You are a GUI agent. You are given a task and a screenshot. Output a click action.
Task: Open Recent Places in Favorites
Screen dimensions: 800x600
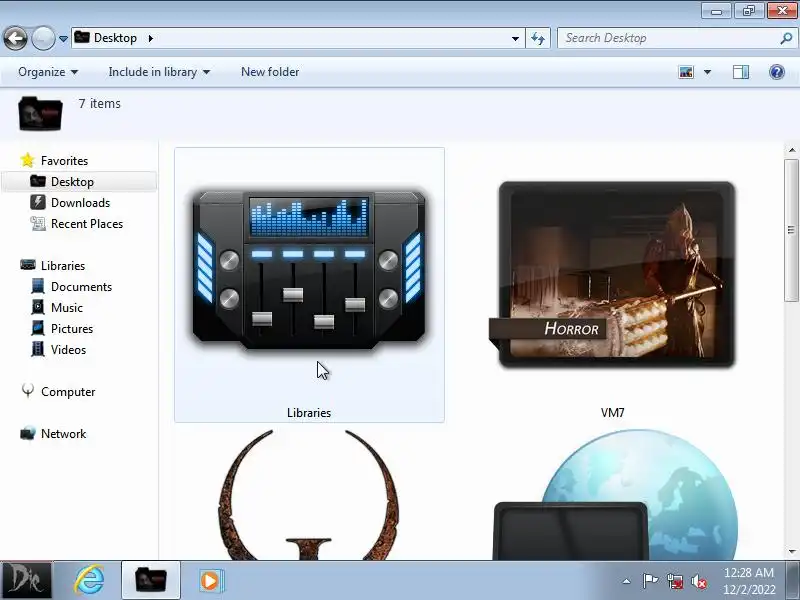click(x=87, y=223)
